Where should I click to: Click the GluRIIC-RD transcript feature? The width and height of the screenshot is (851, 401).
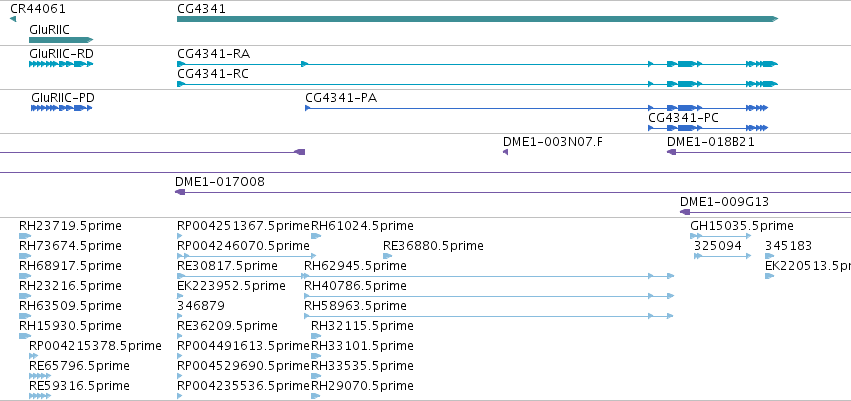pos(61,64)
